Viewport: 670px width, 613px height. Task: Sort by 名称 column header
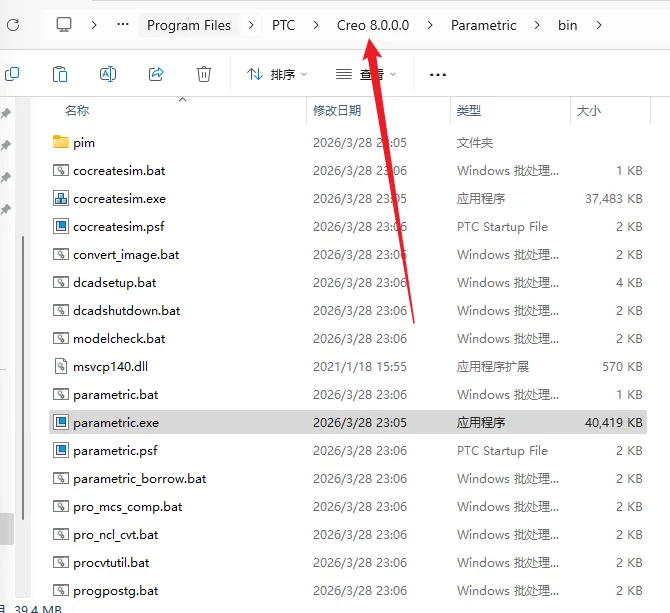77,111
